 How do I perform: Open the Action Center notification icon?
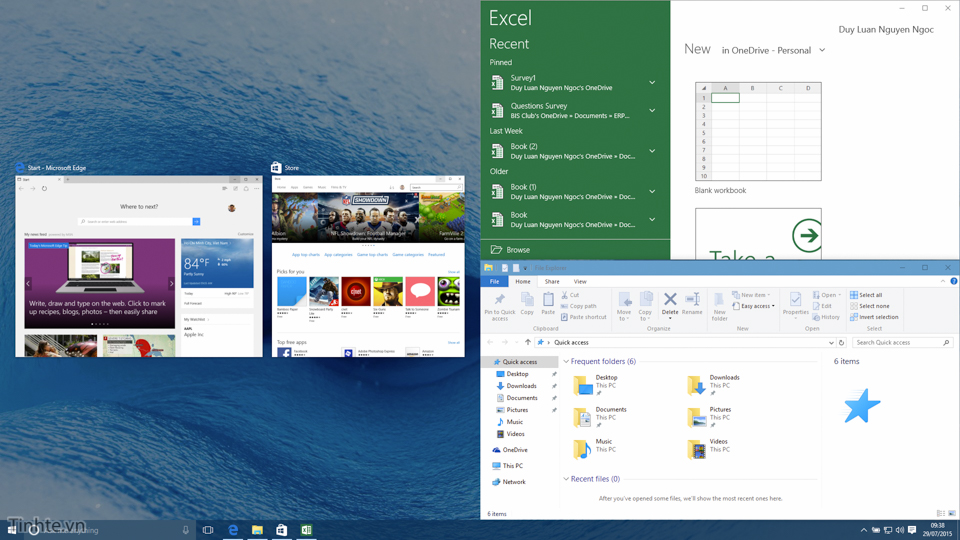click(912, 530)
